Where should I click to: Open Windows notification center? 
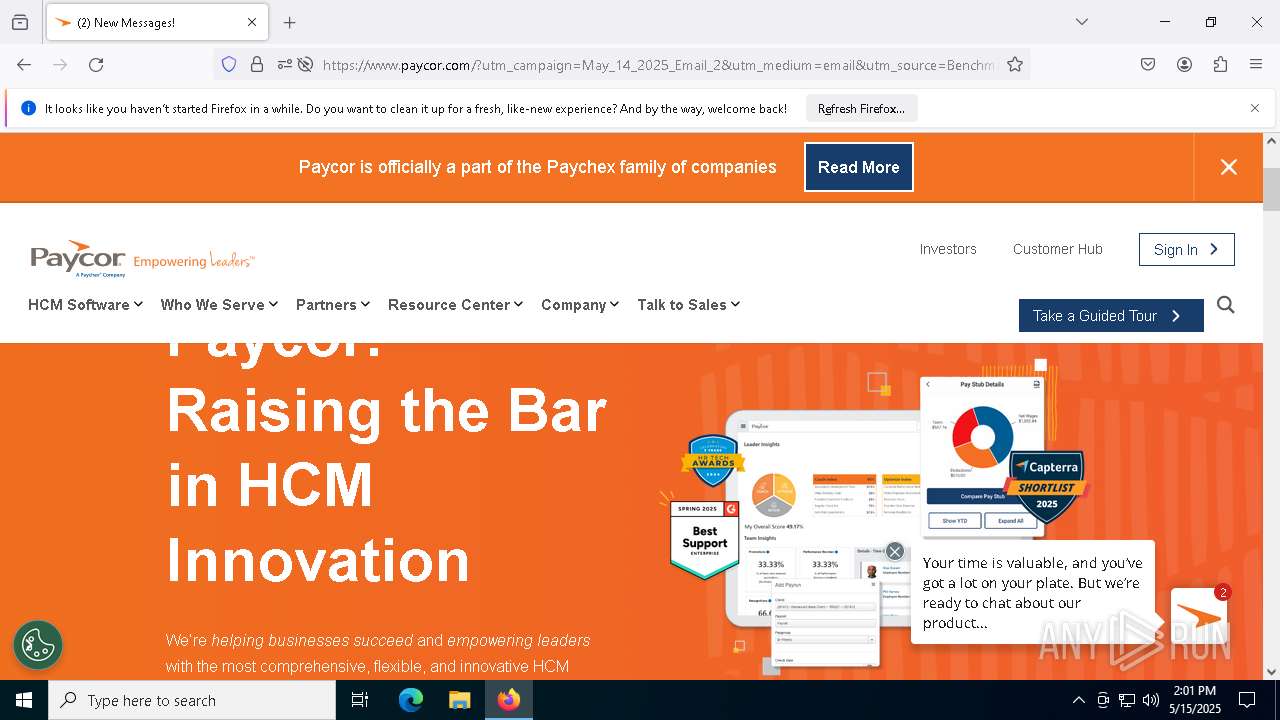1247,700
